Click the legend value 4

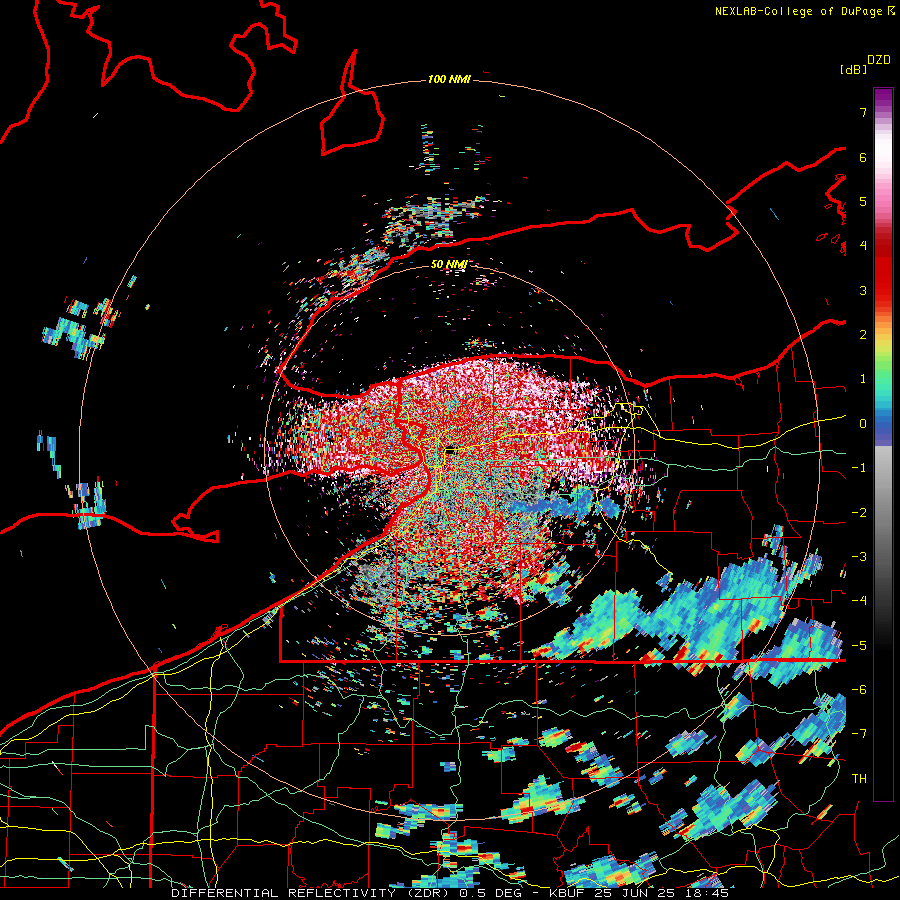pyautogui.click(x=863, y=246)
